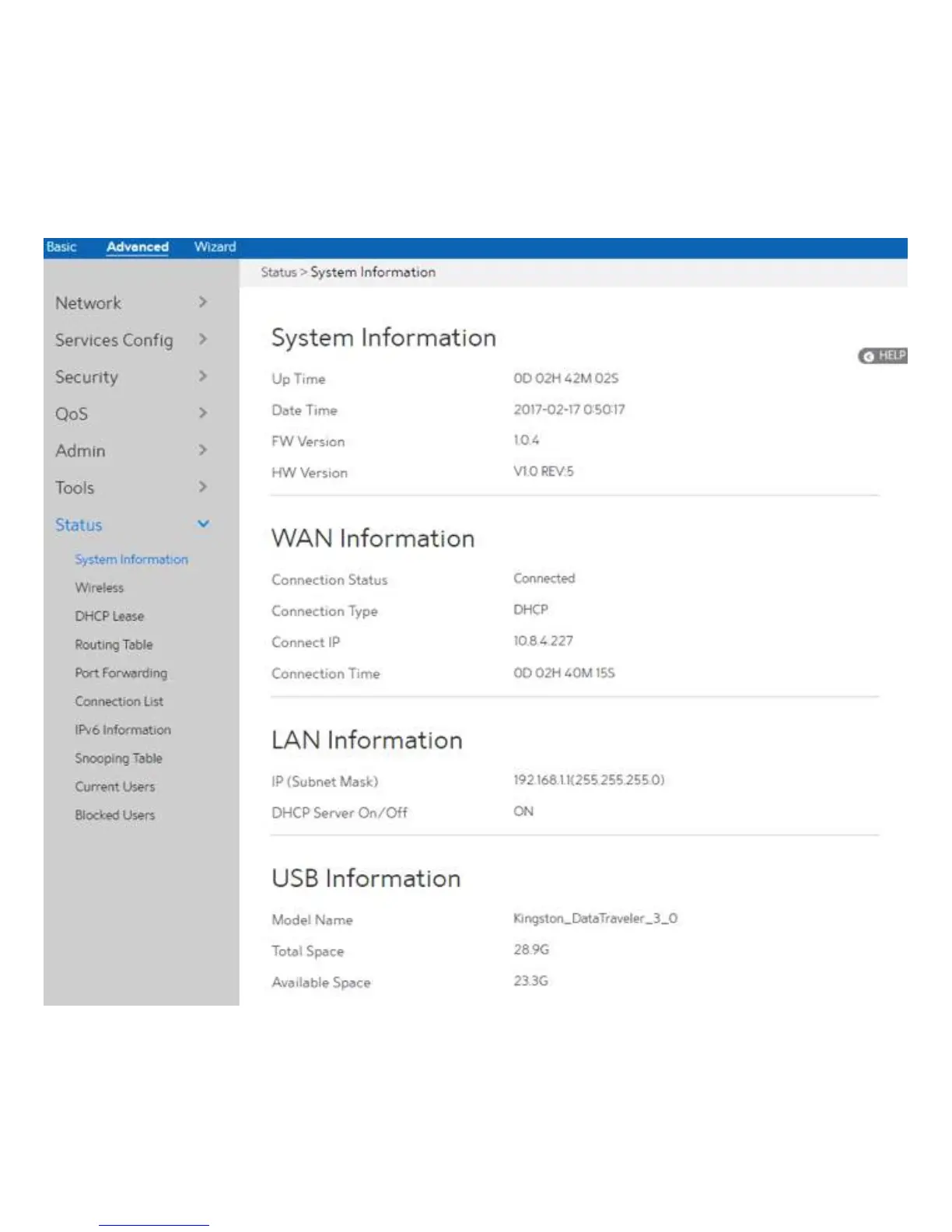This screenshot has height=1232, width=952.
Task: Open the Network menu
Action: [88, 303]
